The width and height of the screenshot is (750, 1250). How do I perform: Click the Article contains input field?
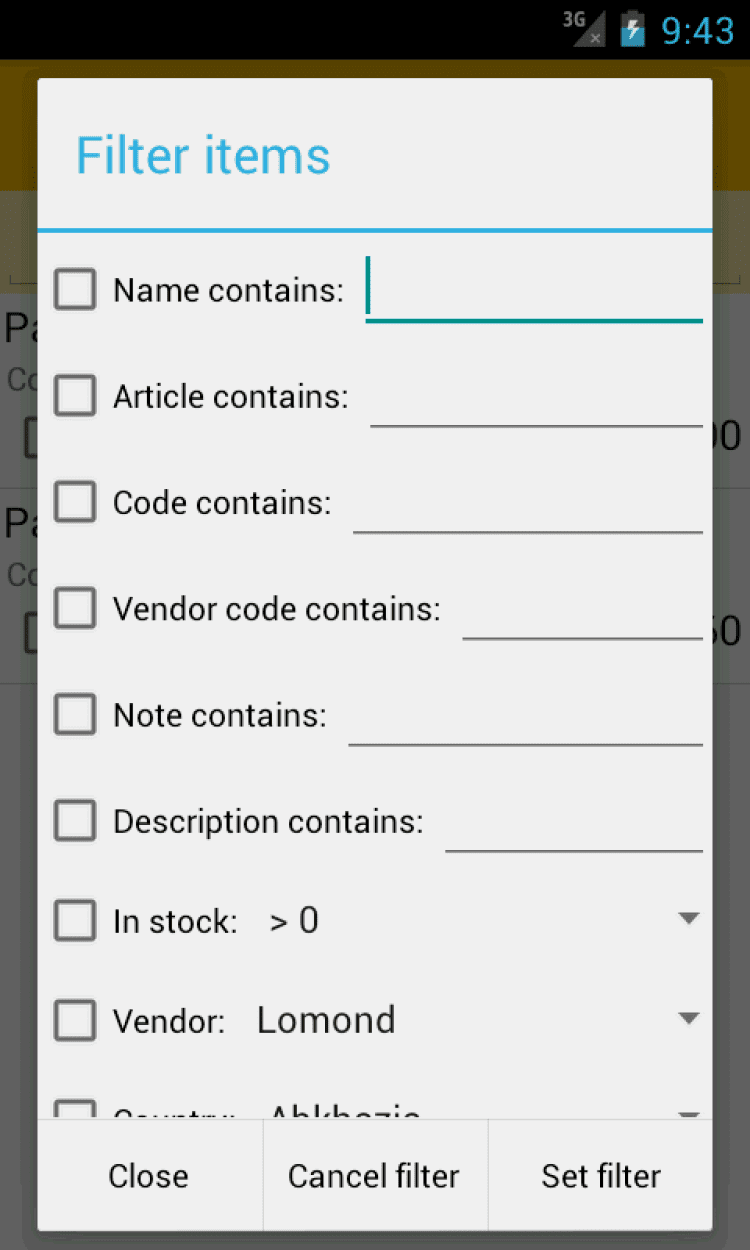tap(536, 398)
